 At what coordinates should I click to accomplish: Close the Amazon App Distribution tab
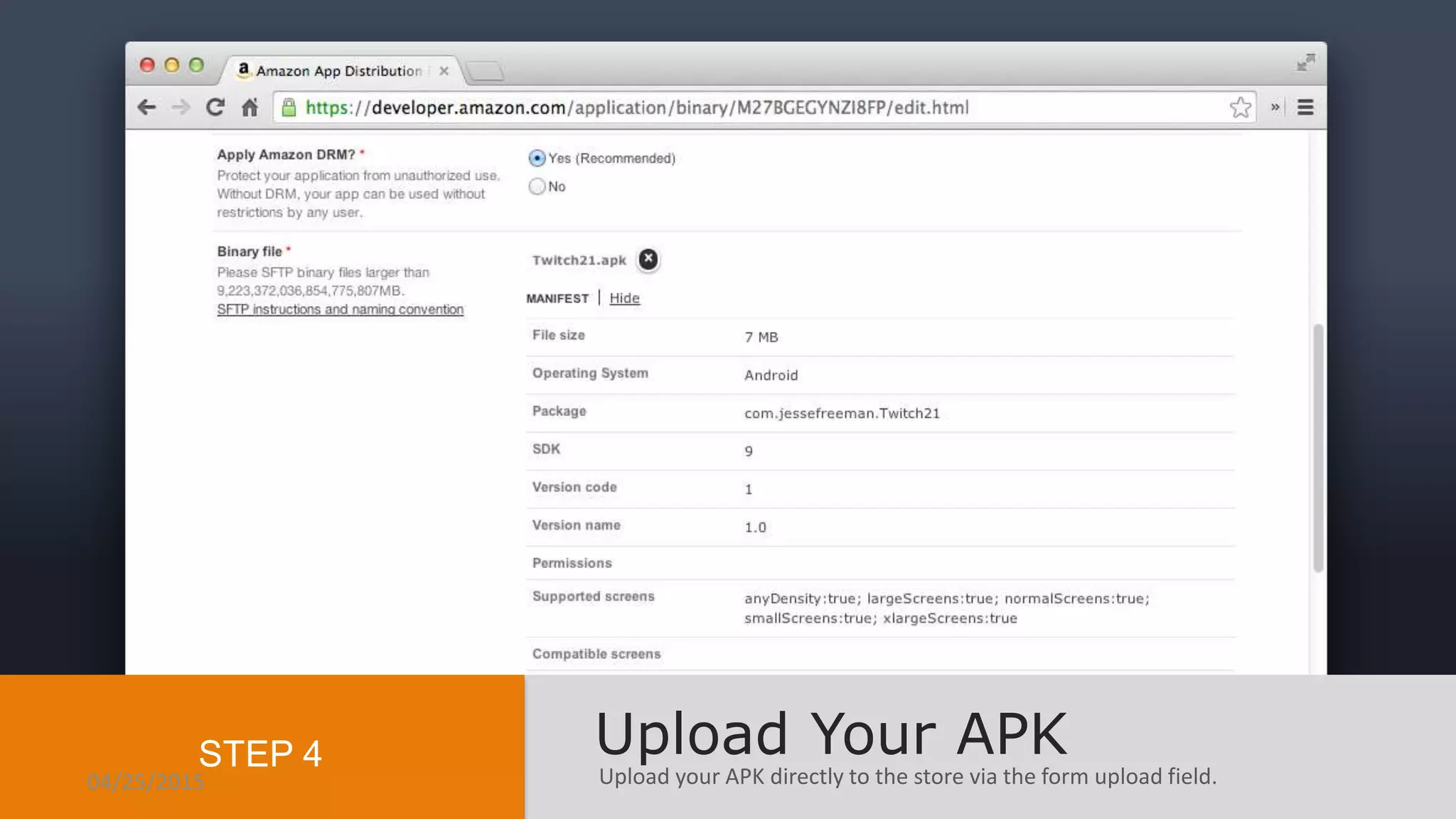(x=444, y=71)
